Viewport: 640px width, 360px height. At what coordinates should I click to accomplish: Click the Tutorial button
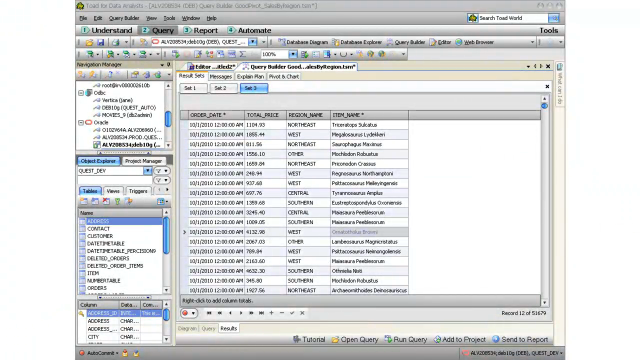309,339
